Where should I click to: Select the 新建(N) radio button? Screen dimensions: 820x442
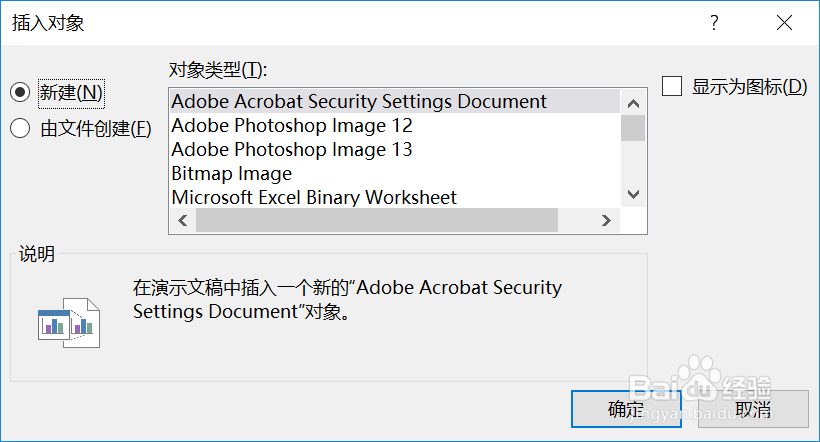coord(20,93)
